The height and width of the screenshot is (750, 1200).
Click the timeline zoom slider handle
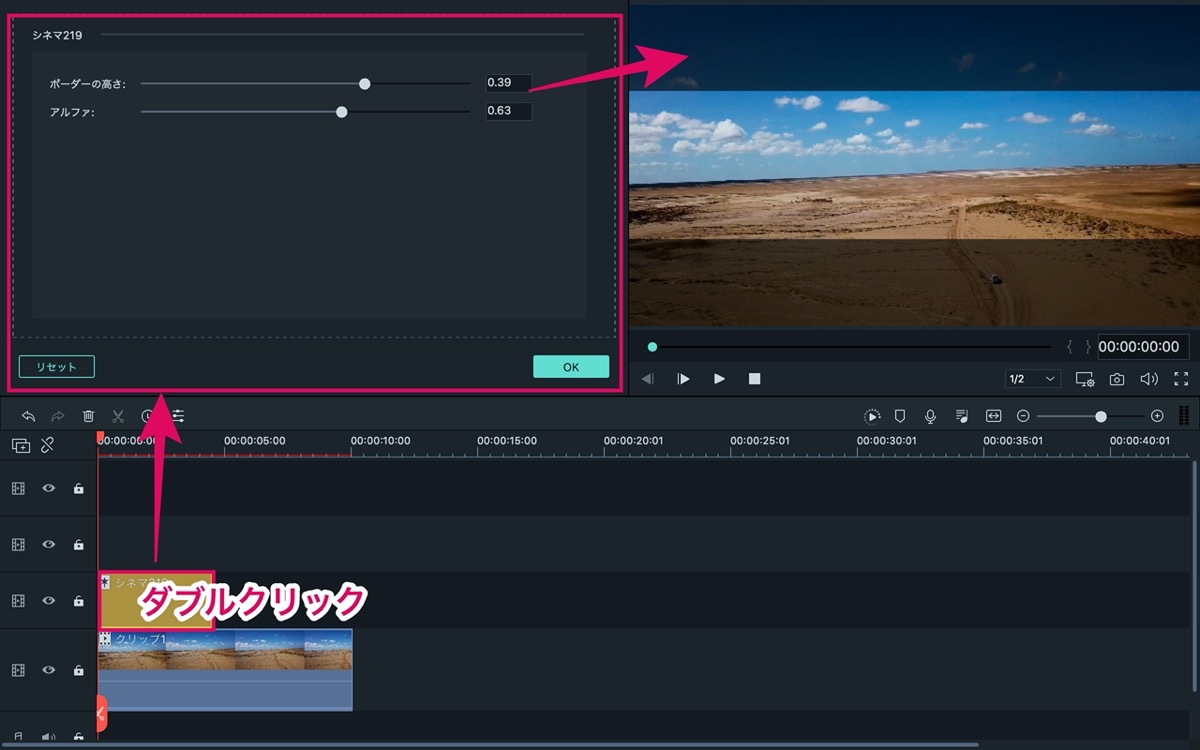pos(1101,416)
